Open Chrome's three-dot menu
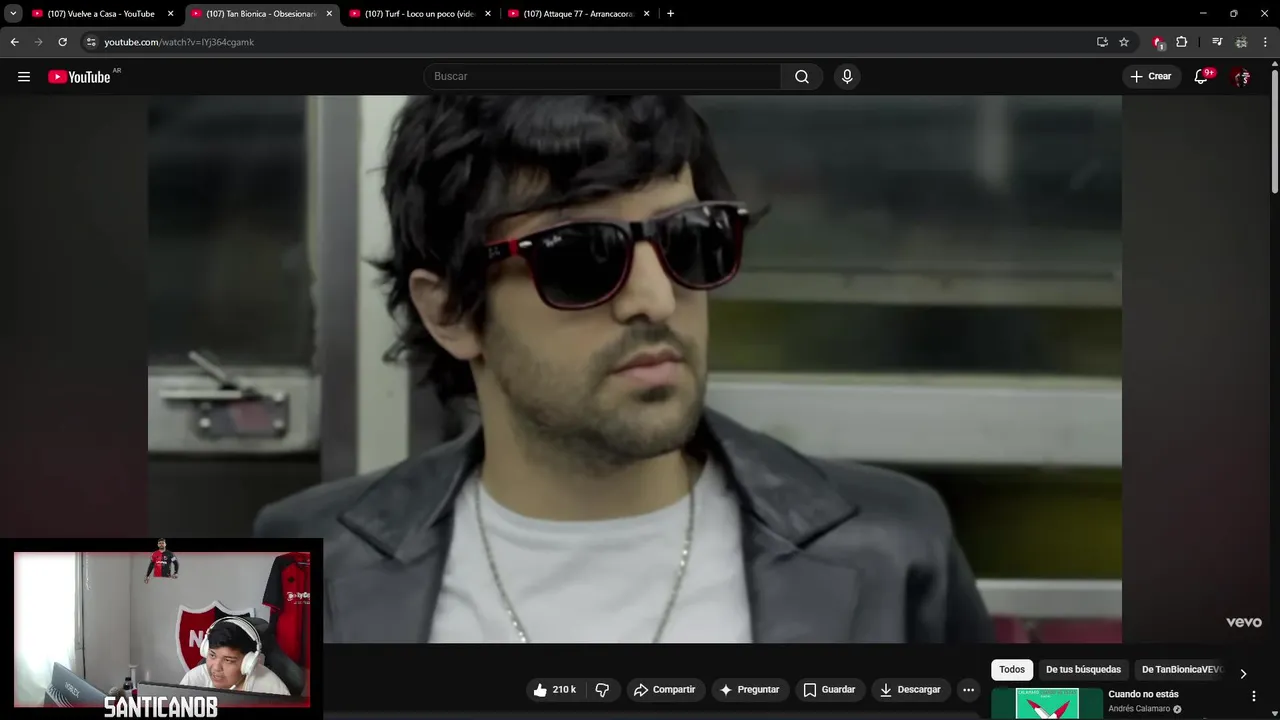Screen dimensions: 1280x720 pyautogui.click(x=1266, y=42)
